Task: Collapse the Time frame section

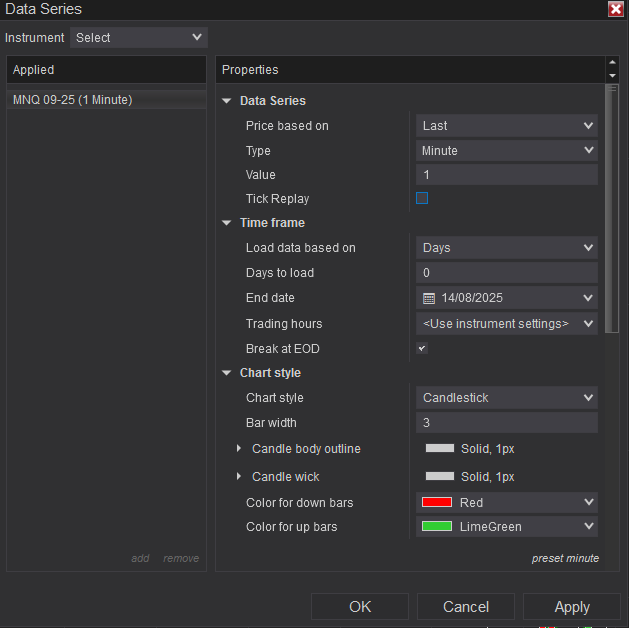Action: pyautogui.click(x=227, y=223)
